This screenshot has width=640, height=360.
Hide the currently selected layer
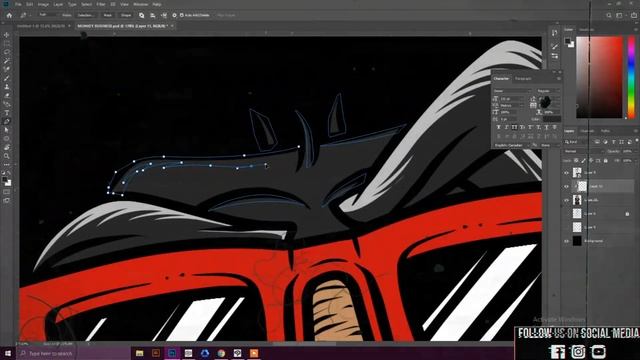click(x=566, y=187)
